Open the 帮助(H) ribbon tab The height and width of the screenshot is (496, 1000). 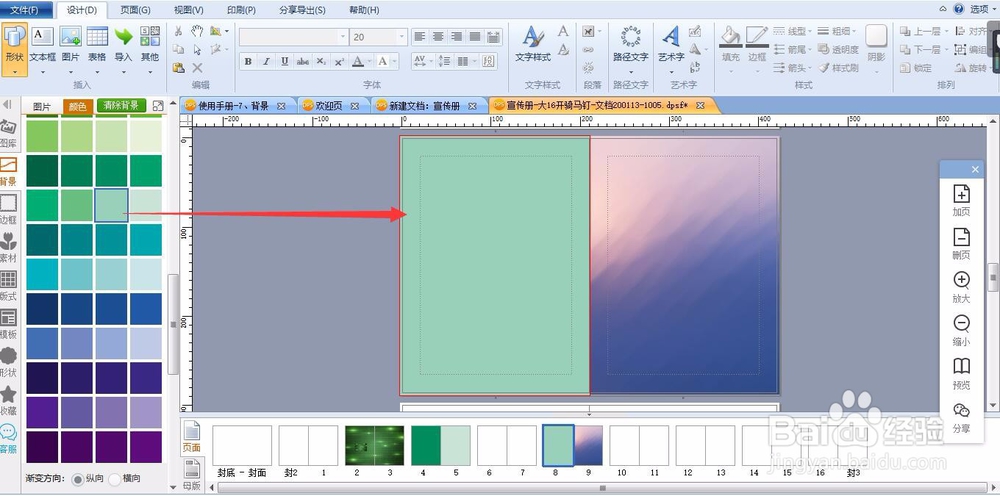coord(364,10)
